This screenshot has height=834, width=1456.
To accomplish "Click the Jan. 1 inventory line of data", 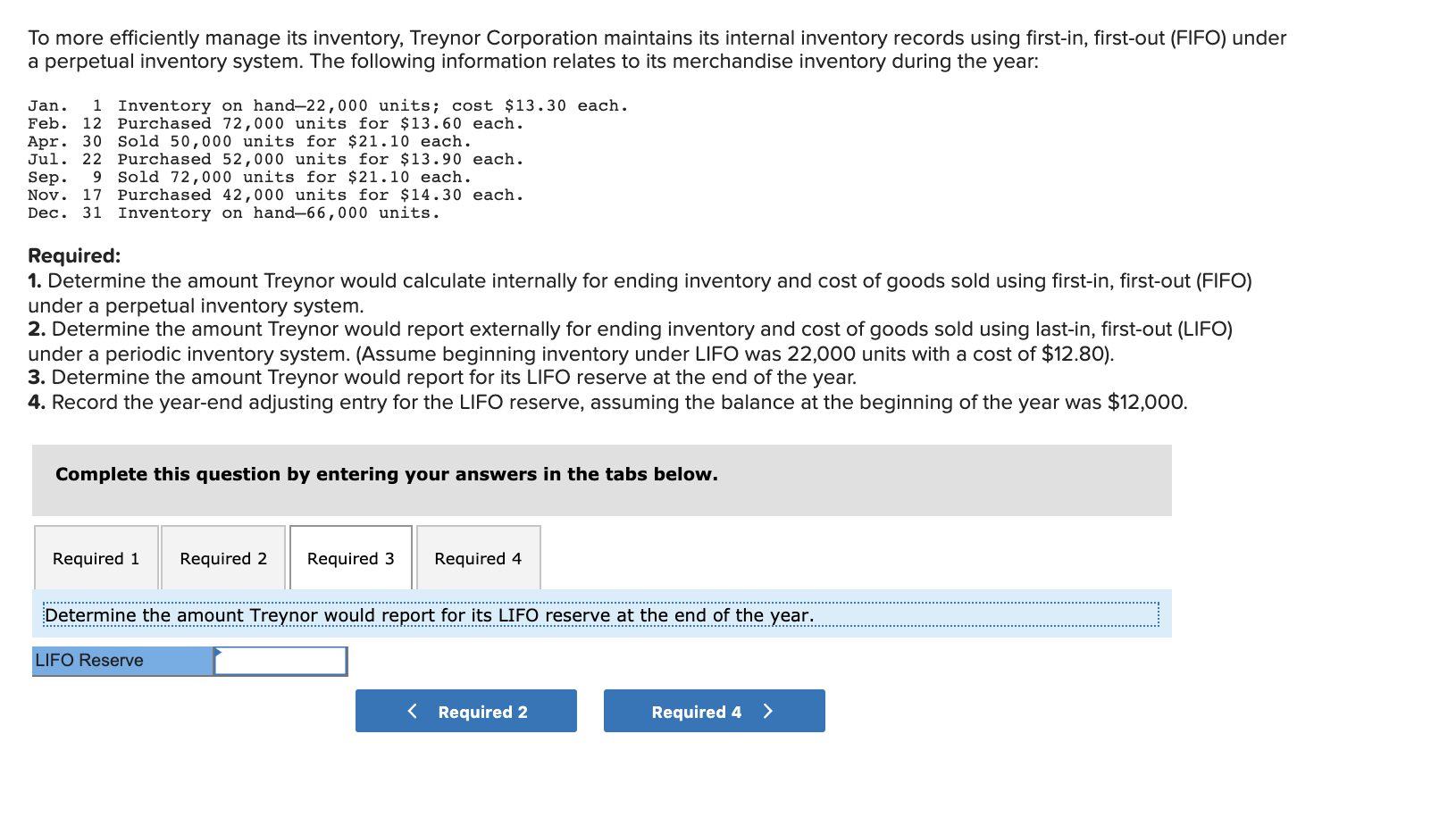I will (329, 104).
